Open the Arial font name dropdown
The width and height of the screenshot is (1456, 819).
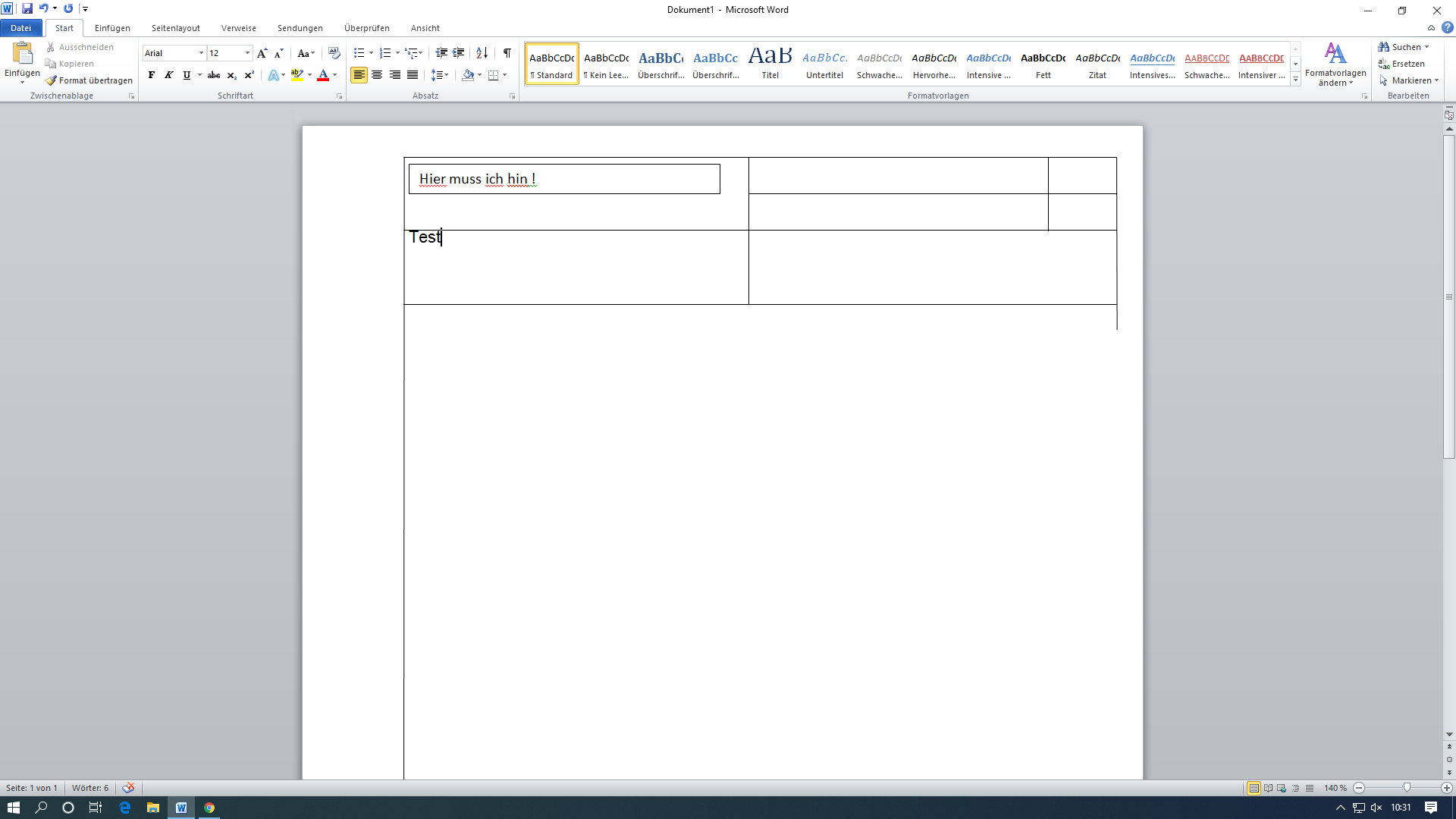201,53
